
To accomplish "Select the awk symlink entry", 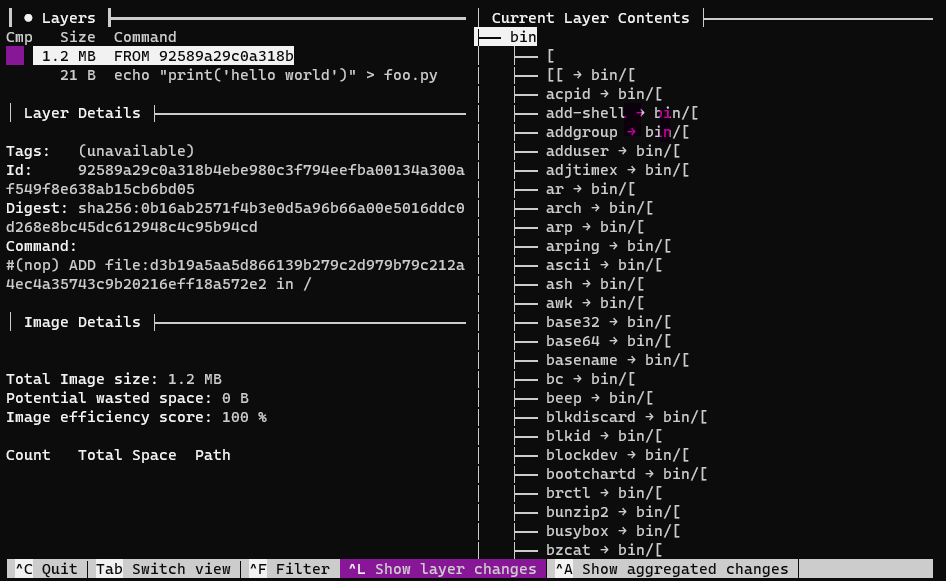I will [558, 302].
